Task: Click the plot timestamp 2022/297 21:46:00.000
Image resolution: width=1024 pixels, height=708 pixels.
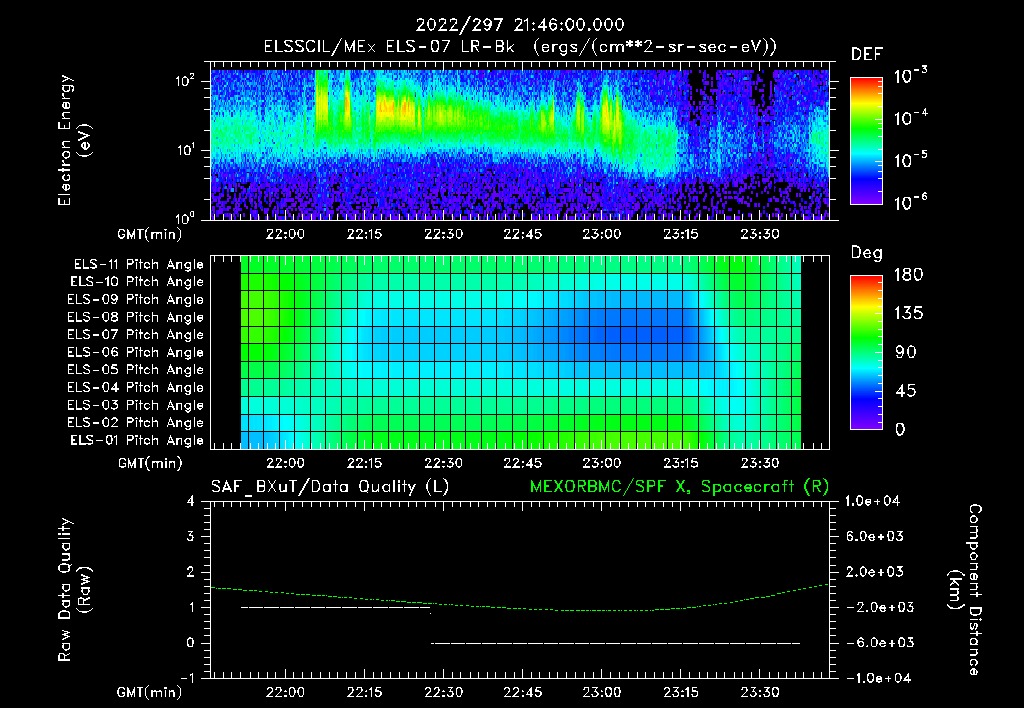Action: click(520, 25)
